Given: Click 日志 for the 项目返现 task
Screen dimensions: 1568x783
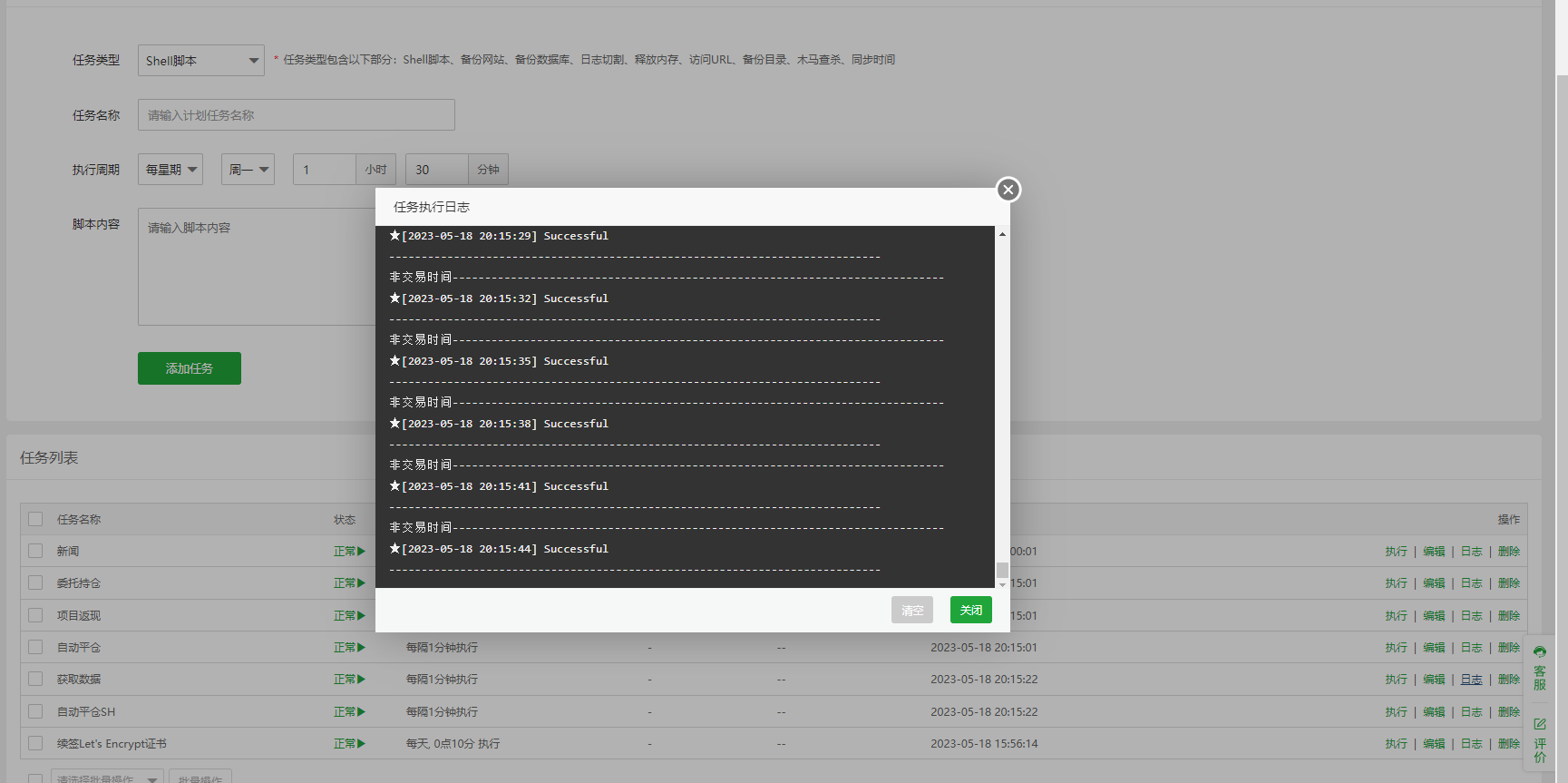Looking at the screenshot, I should coord(1471,616).
